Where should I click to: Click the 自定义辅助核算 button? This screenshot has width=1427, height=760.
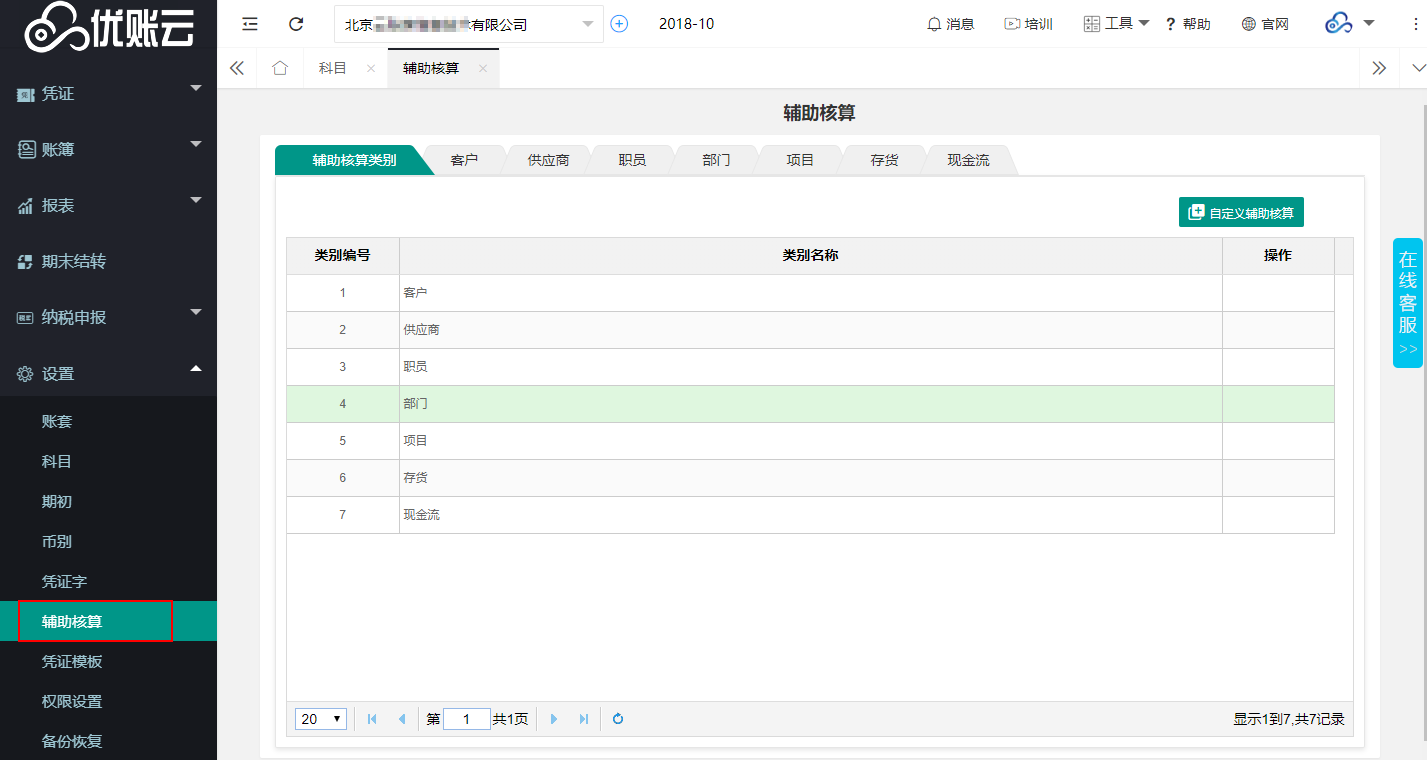click(x=1241, y=213)
